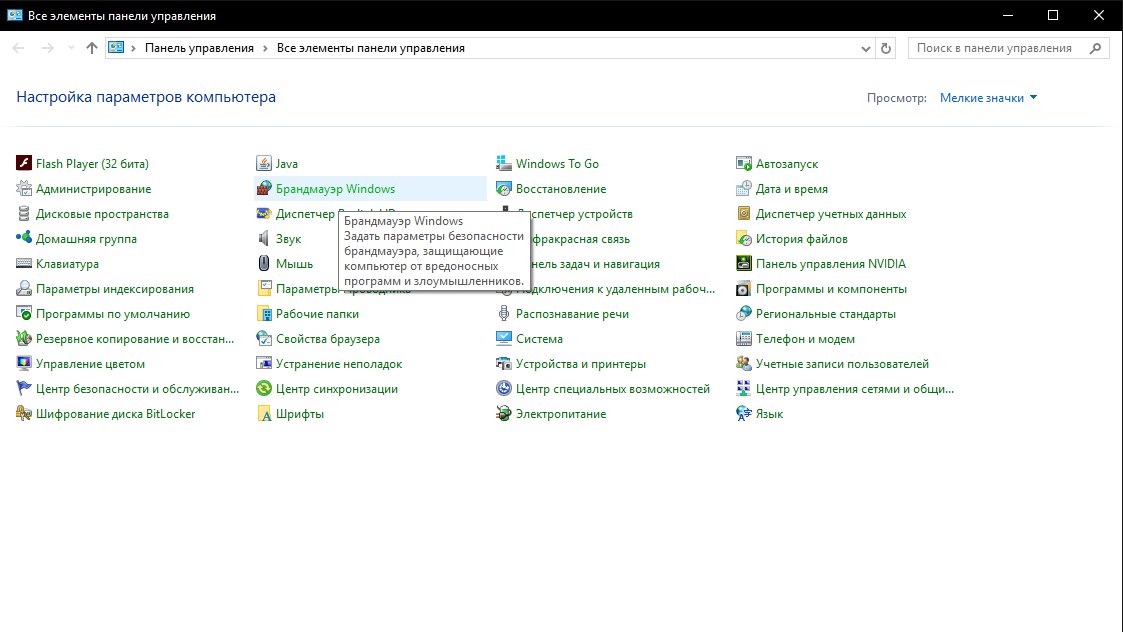The height and width of the screenshot is (632, 1123).
Task: Click the refresh button in address bar
Action: [886, 48]
